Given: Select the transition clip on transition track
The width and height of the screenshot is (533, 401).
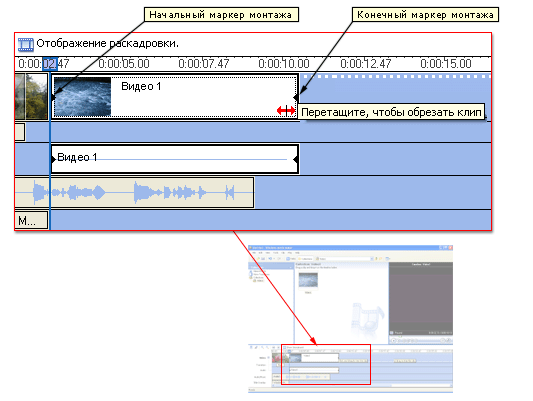Looking at the screenshot, I should tap(20, 132).
